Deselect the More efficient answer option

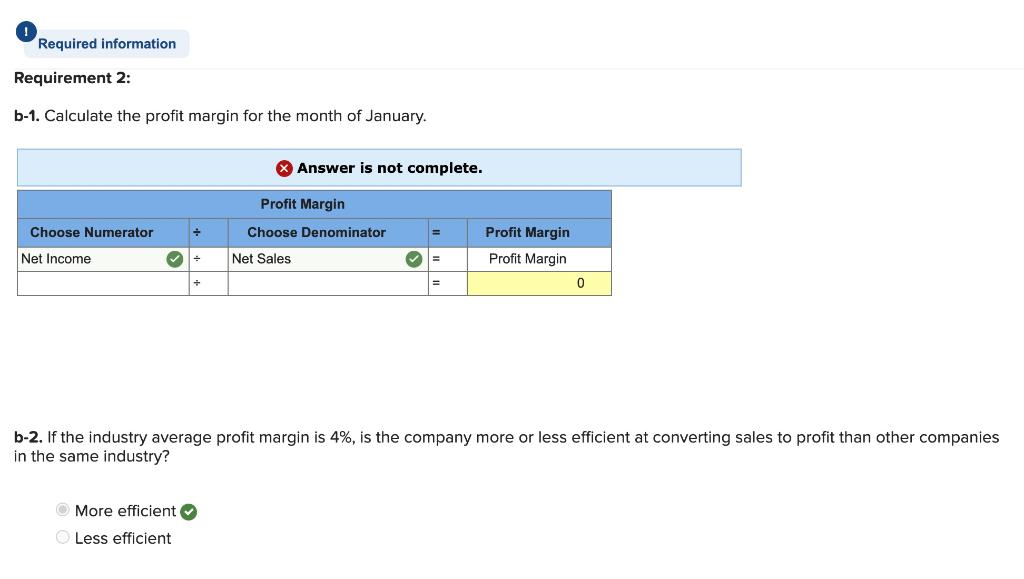[62, 509]
